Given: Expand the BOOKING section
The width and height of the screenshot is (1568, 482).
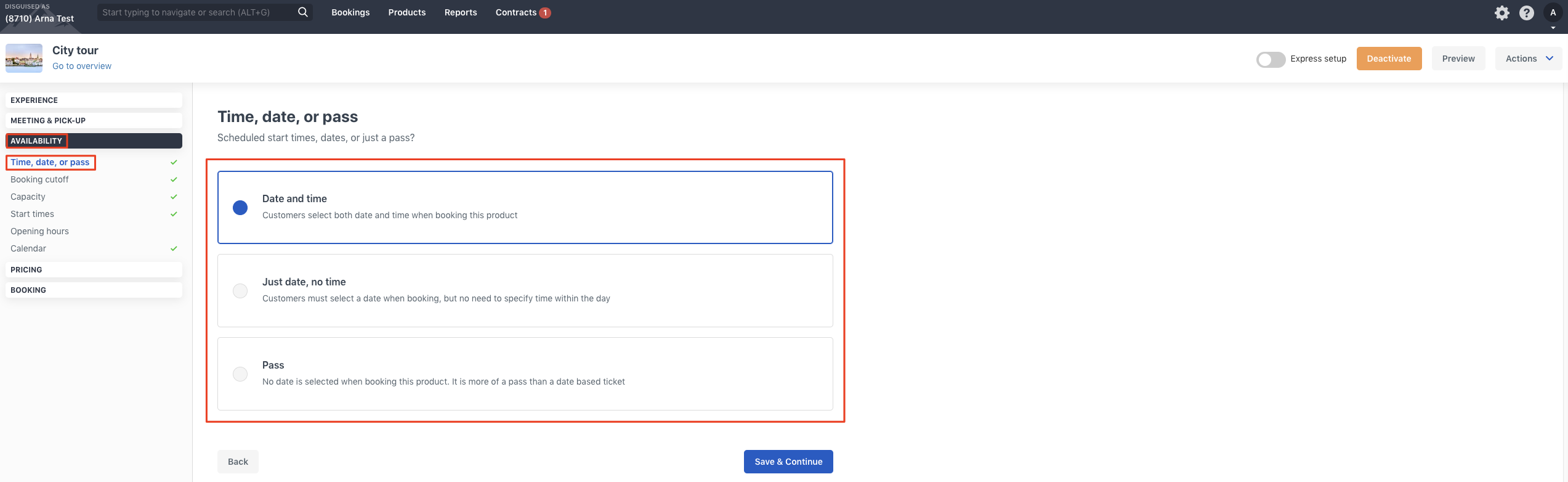Looking at the screenshot, I should [94, 290].
